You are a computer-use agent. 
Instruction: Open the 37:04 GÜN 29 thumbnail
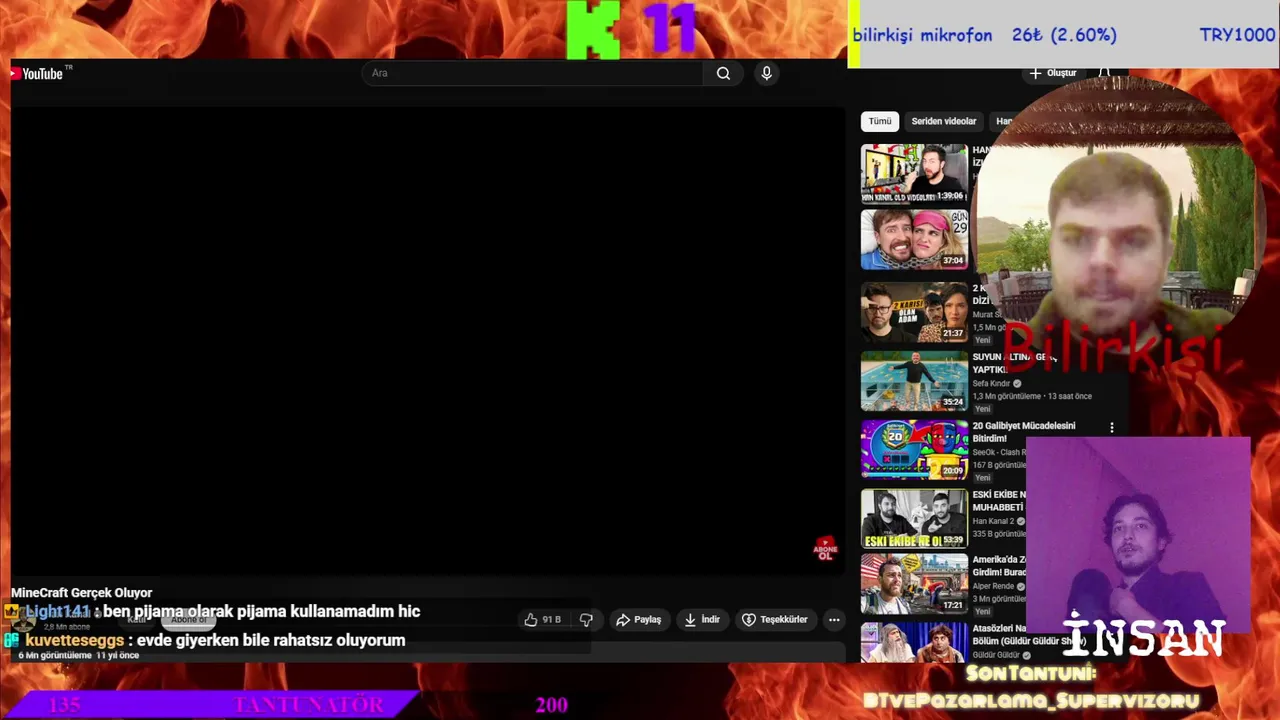click(x=914, y=240)
